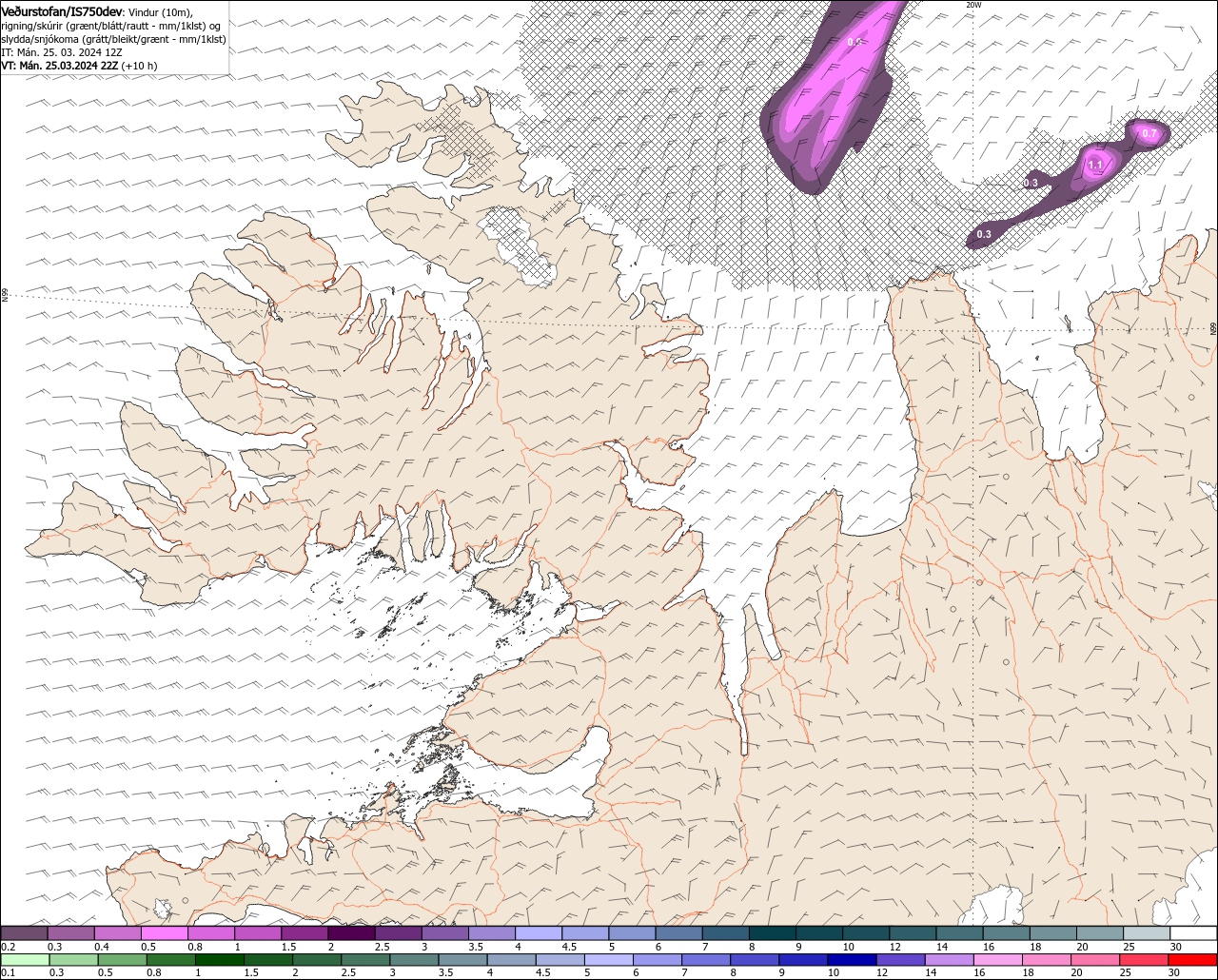The width and height of the screenshot is (1218, 980).
Task: Click the '0.3' contour label nearest the 1.1 label
Action: tap(1031, 183)
